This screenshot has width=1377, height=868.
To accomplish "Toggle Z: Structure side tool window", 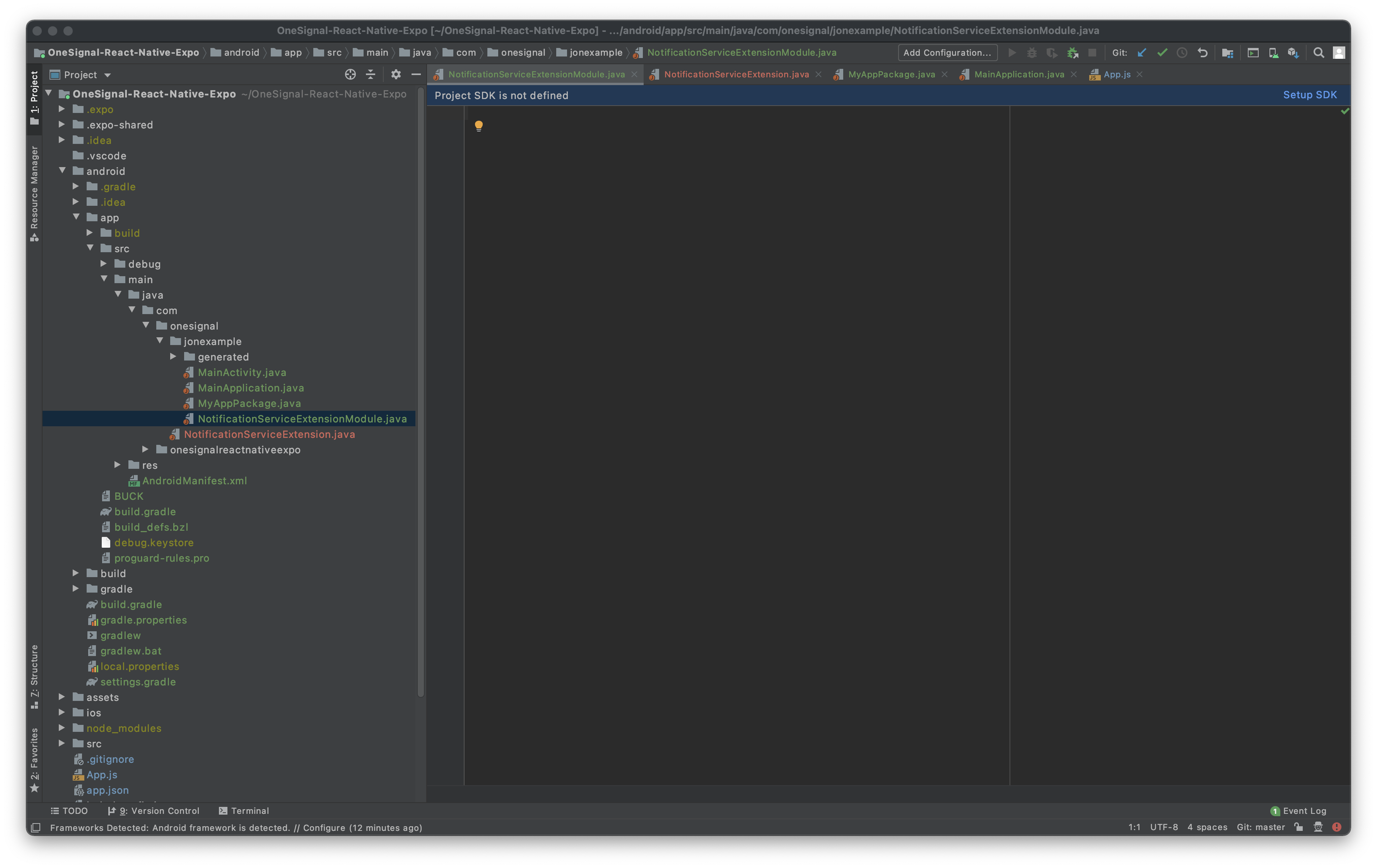I will pos(34,677).
